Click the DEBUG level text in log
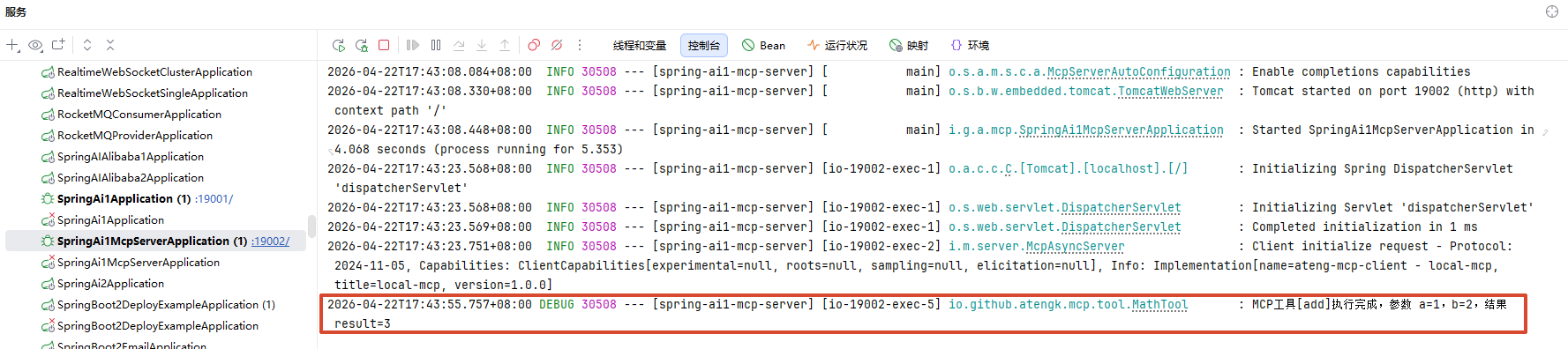 557,305
